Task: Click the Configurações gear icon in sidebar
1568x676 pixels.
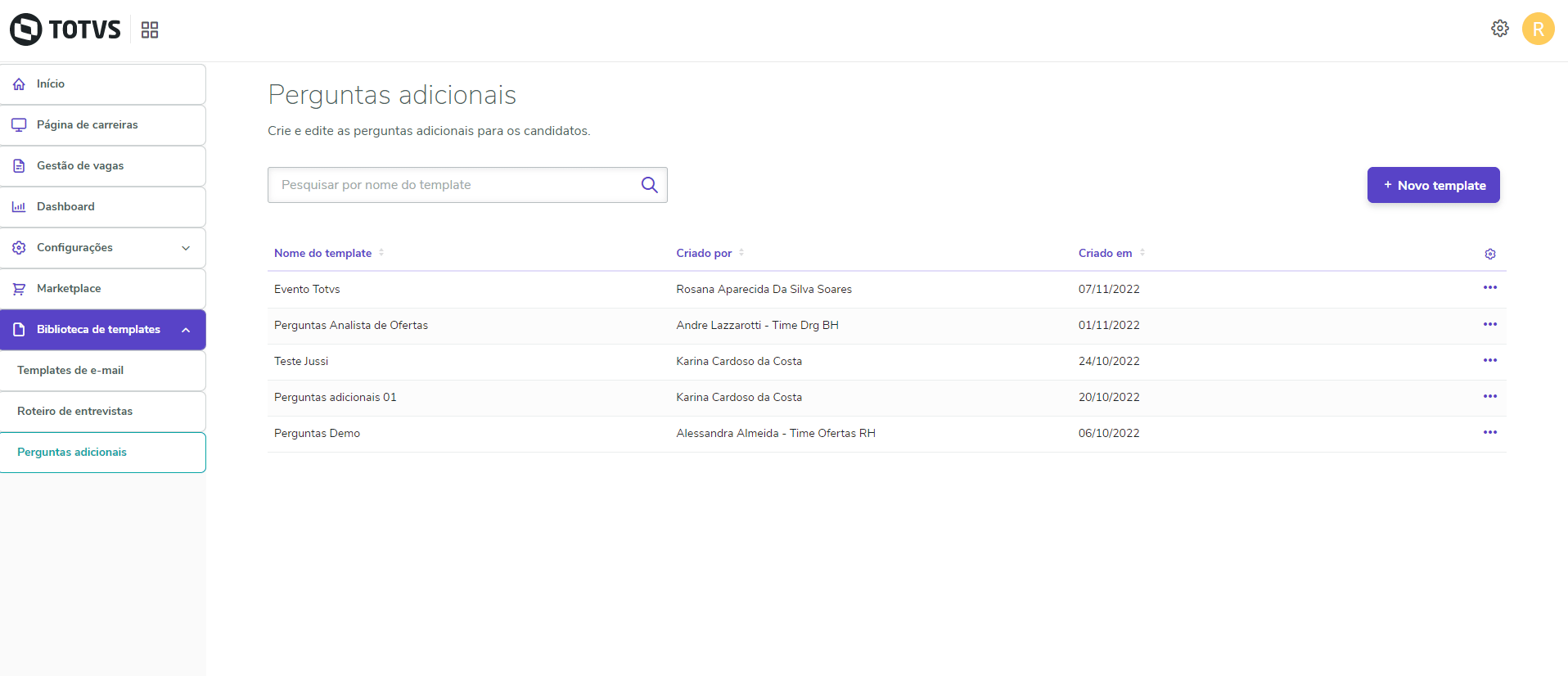Action: (19, 248)
